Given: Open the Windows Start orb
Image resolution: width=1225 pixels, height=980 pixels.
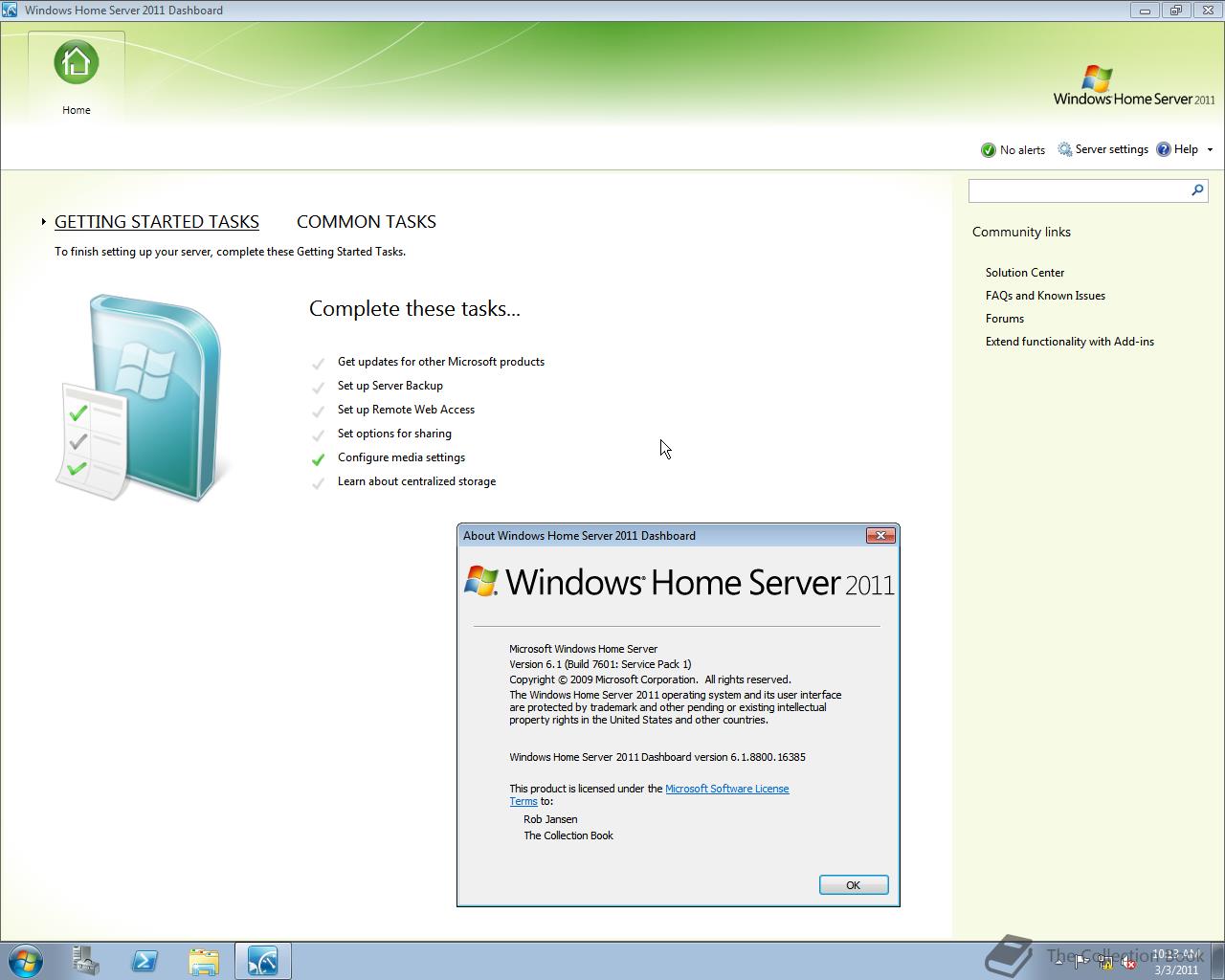Looking at the screenshot, I should point(25,961).
